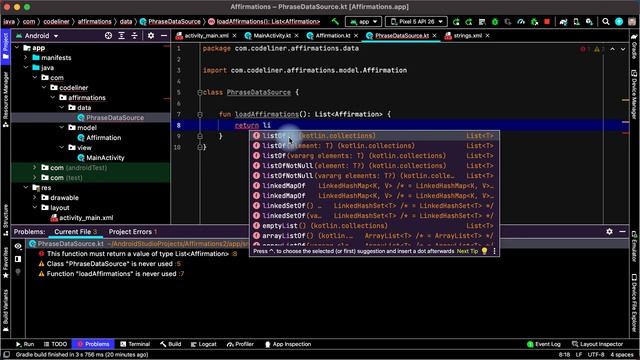
Task: Open the Logcat tool window
Action: [203, 344]
